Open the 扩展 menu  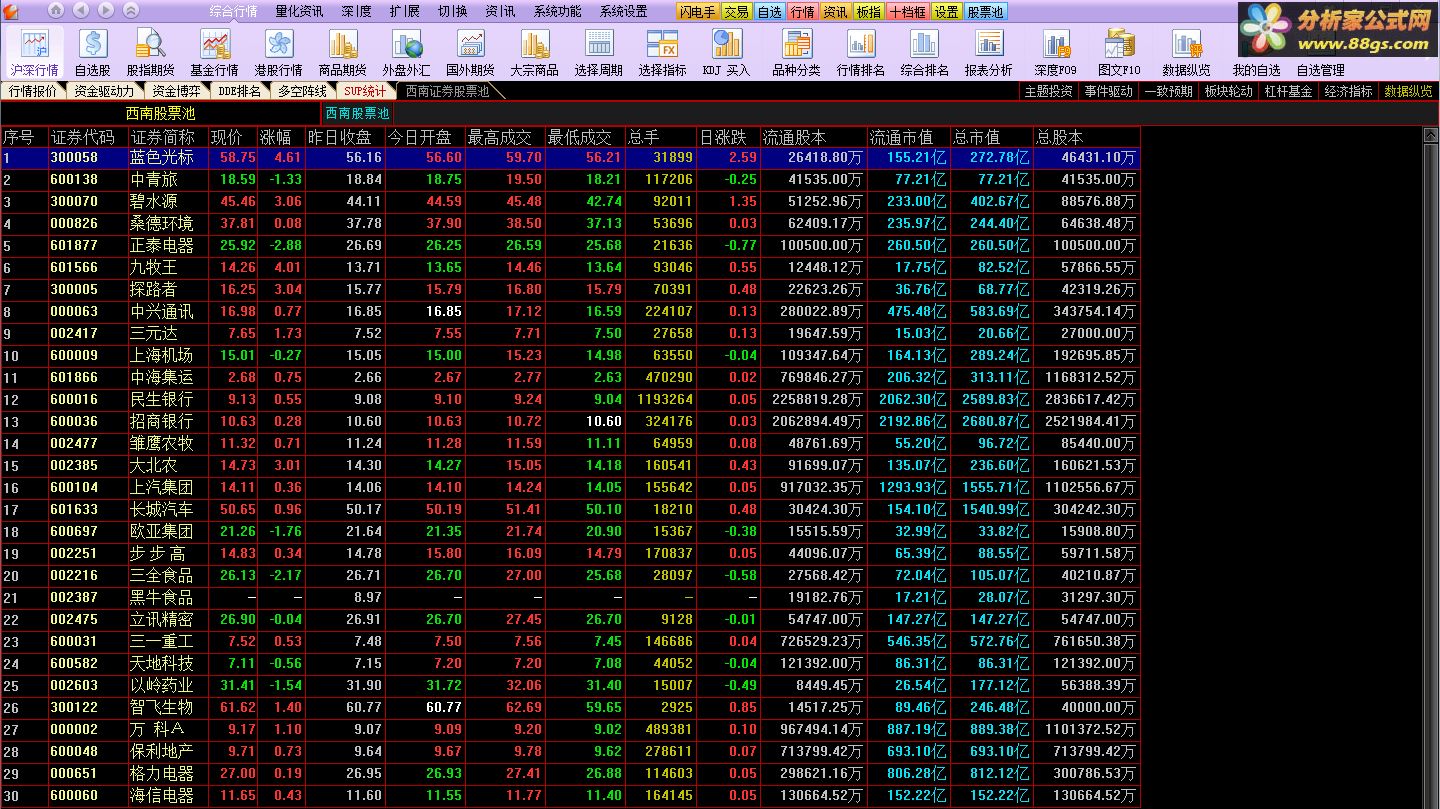point(405,12)
